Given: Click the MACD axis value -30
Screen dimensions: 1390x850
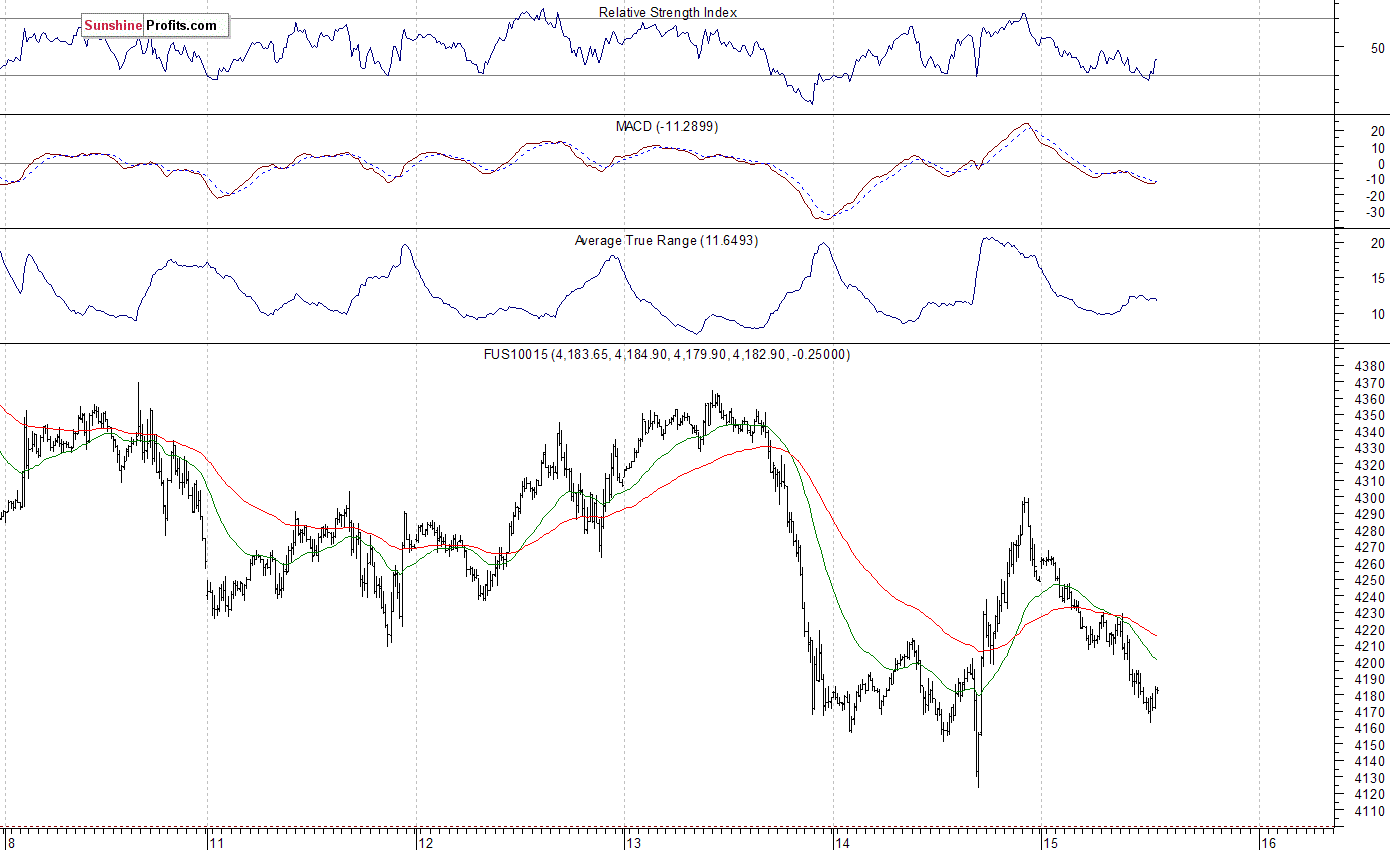Looking at the screenshot, I should 1374,212.
